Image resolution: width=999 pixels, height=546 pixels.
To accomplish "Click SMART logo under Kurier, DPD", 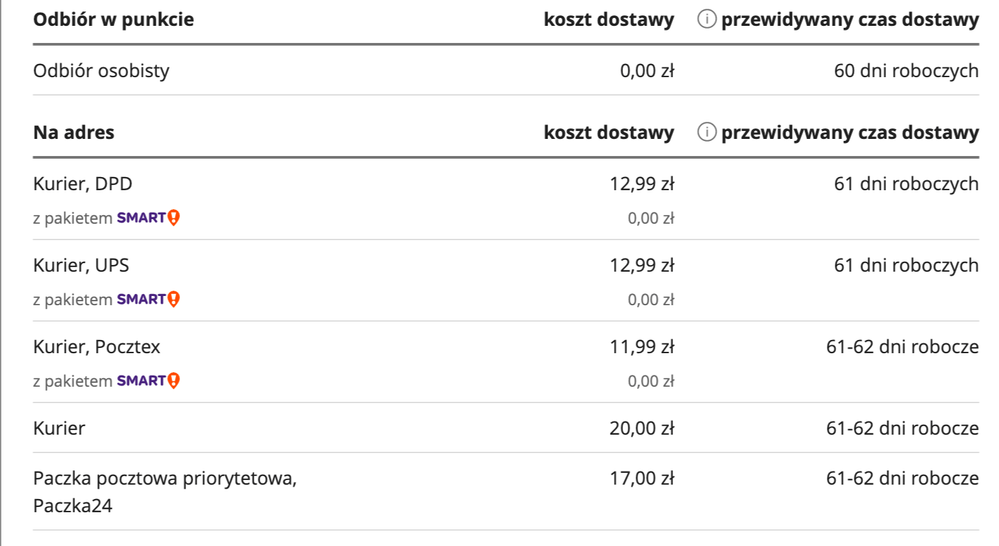I will 148,218.
